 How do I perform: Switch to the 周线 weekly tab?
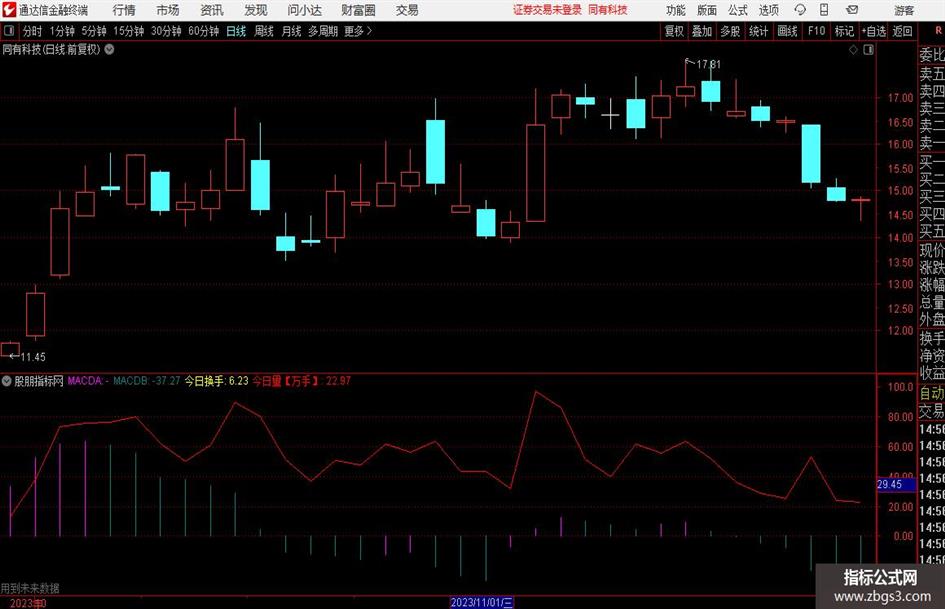pos(264,31)
